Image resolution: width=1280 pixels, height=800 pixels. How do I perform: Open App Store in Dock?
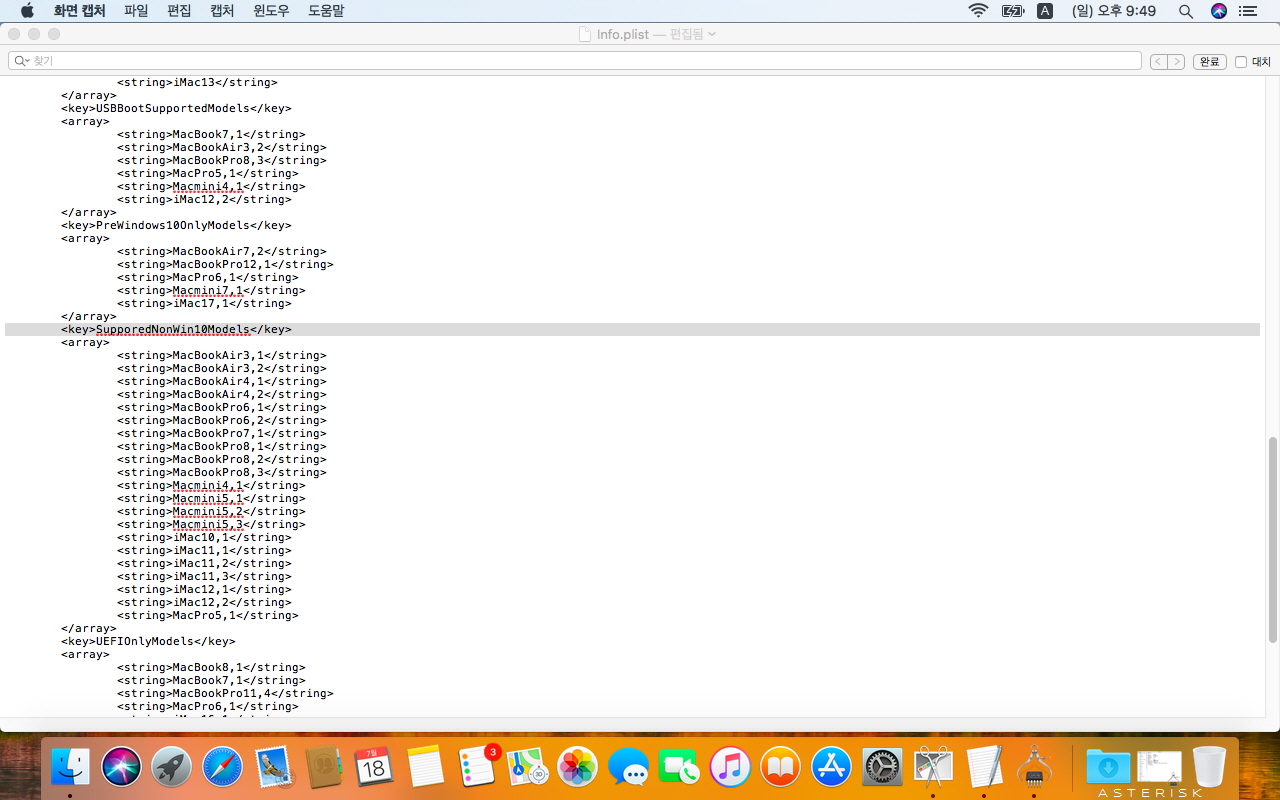pyautogui.click(x=832, y=768)
